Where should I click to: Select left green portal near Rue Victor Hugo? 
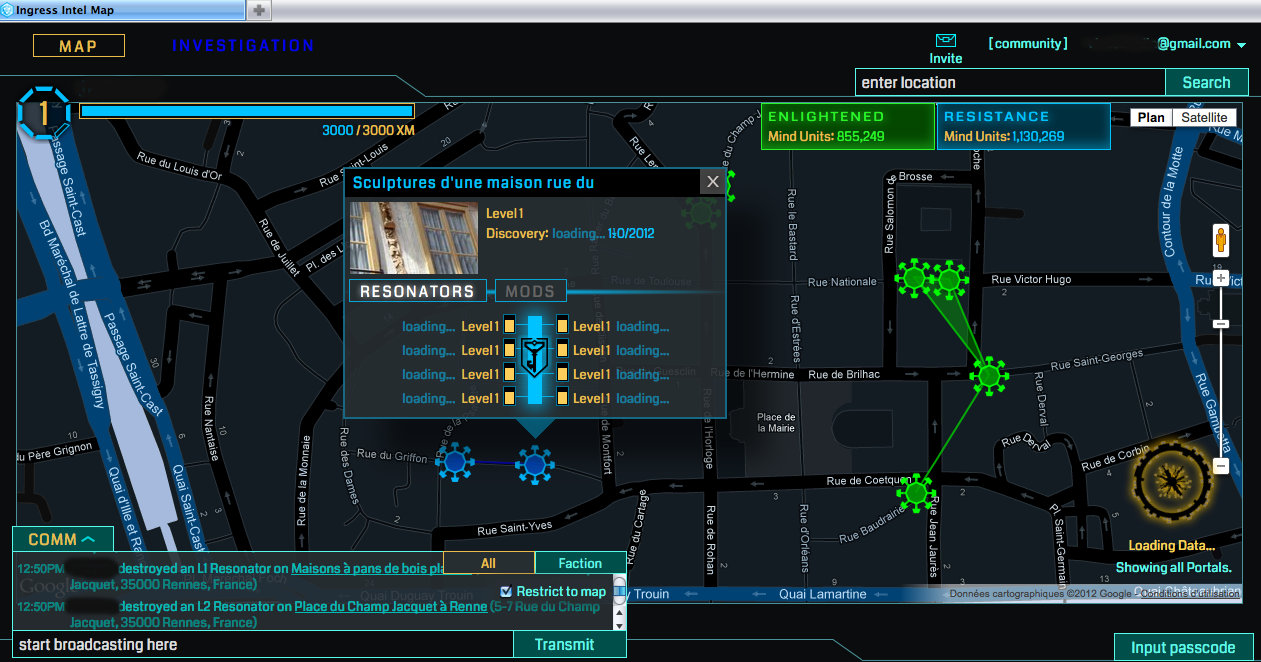coord(913,277)
